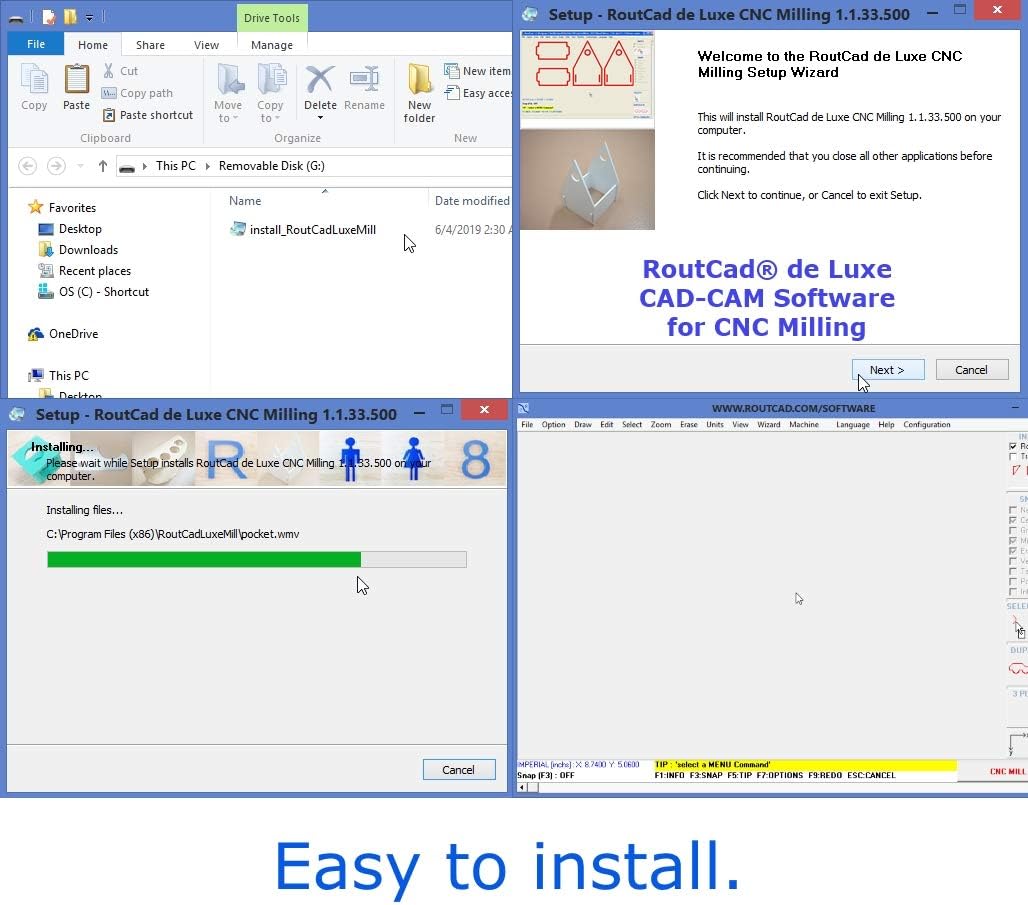The width and height of the screenshot is (1028, 905).
Task: Click the drive icon in Explorer title bar
Action: [16, 18]
